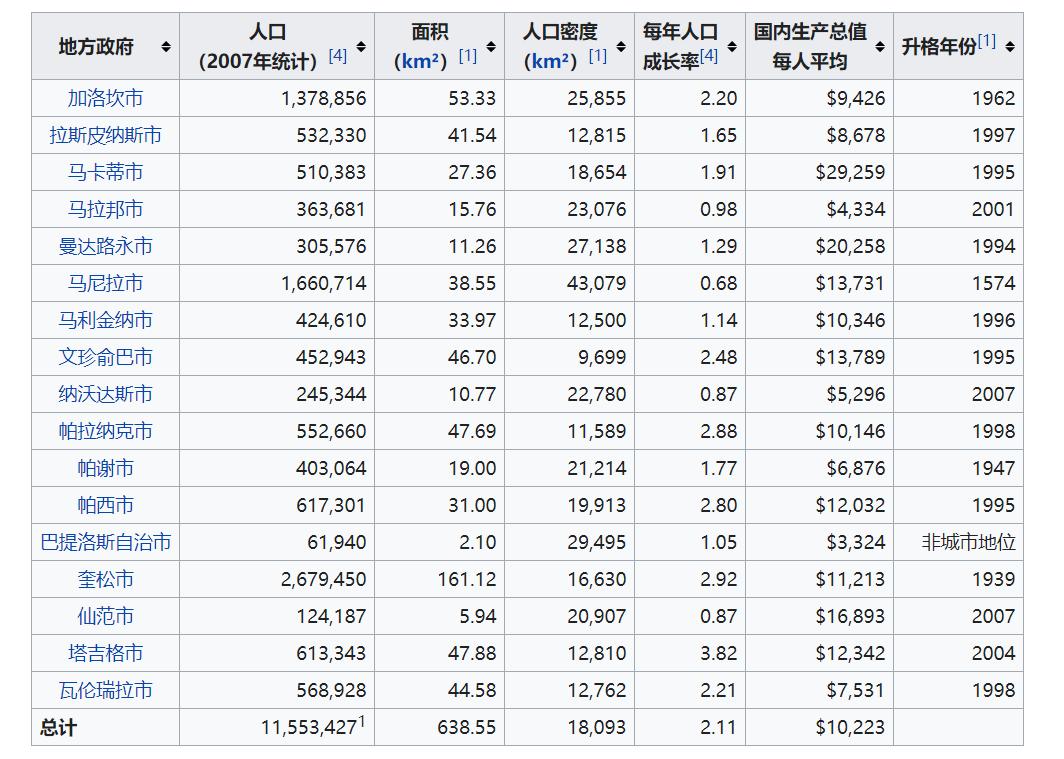
Task: Open the 加洛坎市 link
Action: 105,98
